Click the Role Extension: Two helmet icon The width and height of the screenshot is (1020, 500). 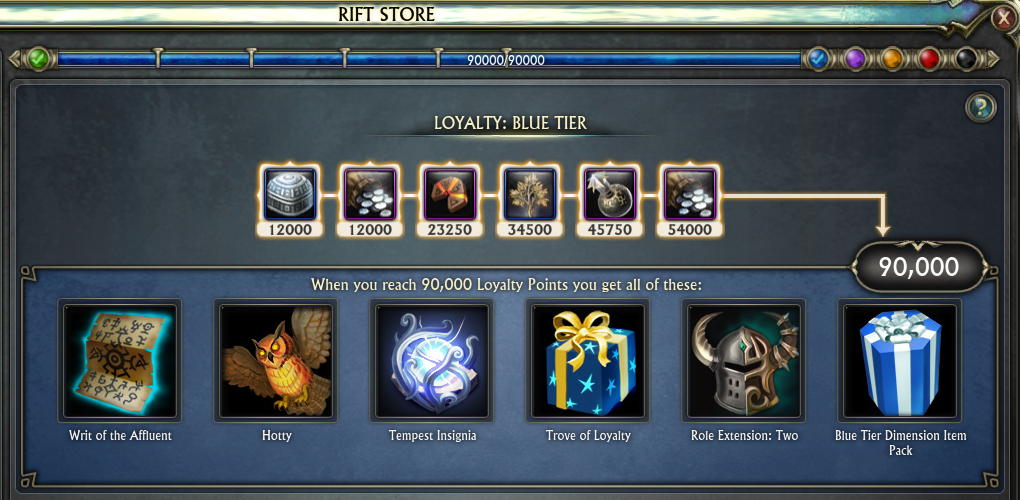744,360
